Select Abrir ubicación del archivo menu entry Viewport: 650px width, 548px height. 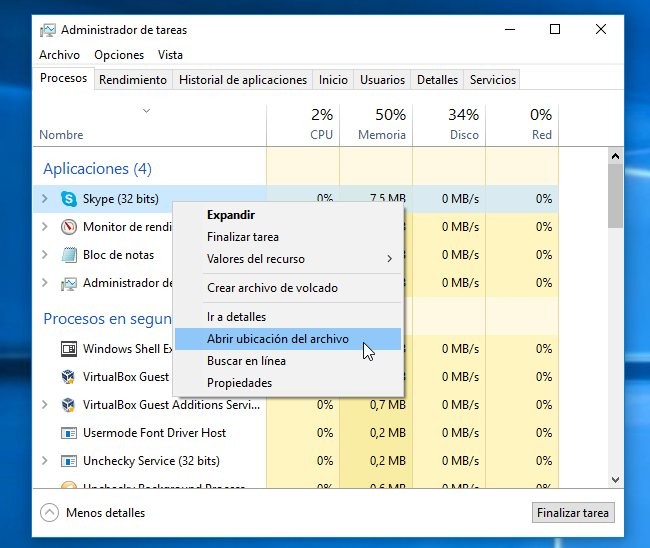277,339
